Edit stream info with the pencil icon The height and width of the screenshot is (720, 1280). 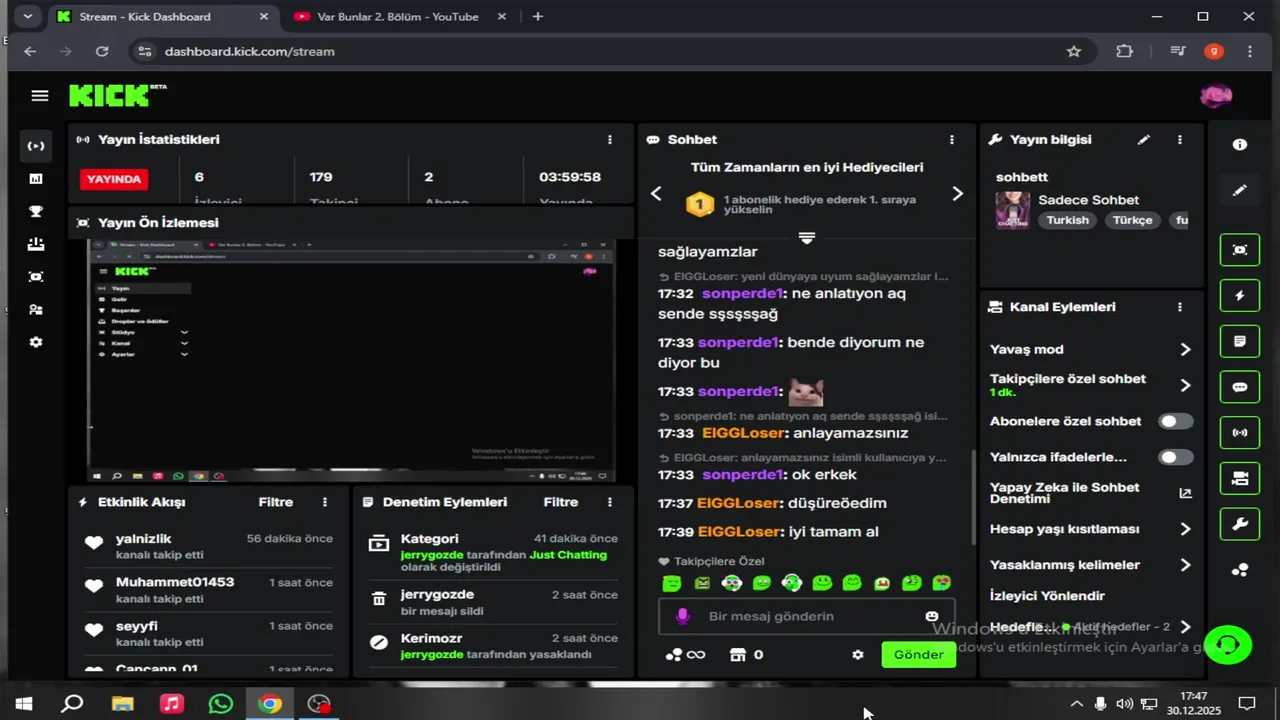(1144, 140)
